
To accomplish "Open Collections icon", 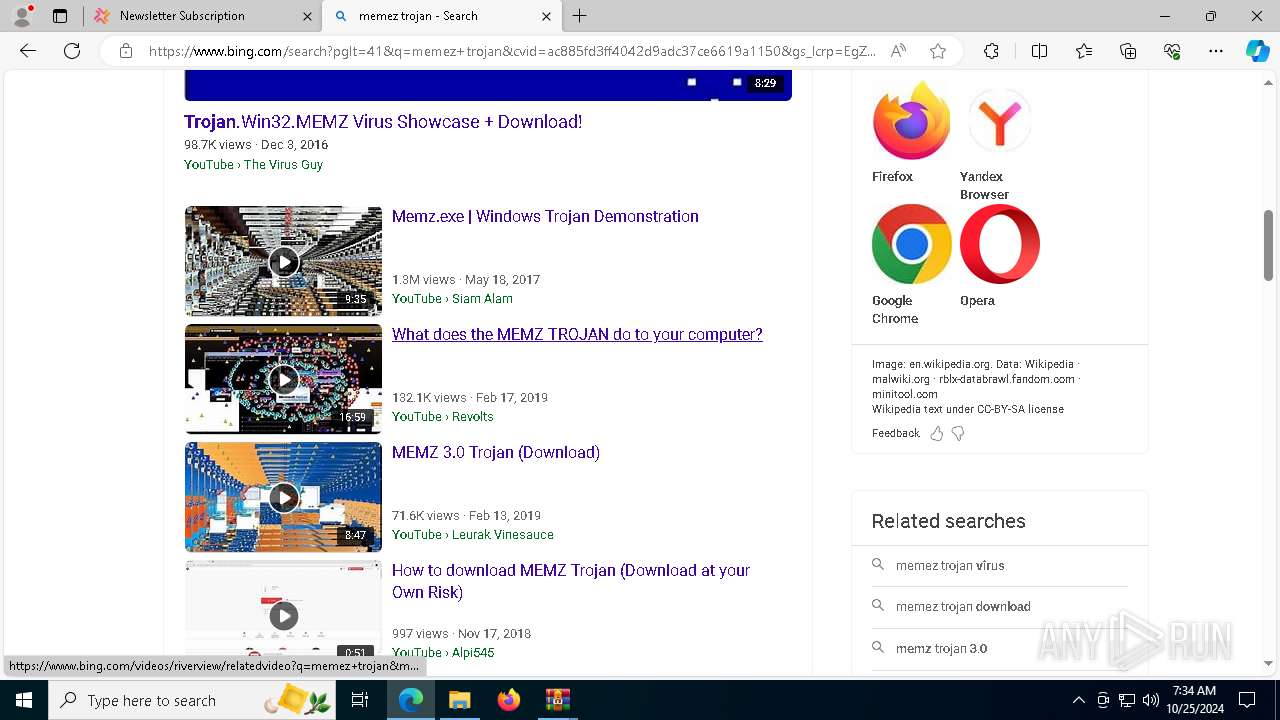I will pos(1128,51).
